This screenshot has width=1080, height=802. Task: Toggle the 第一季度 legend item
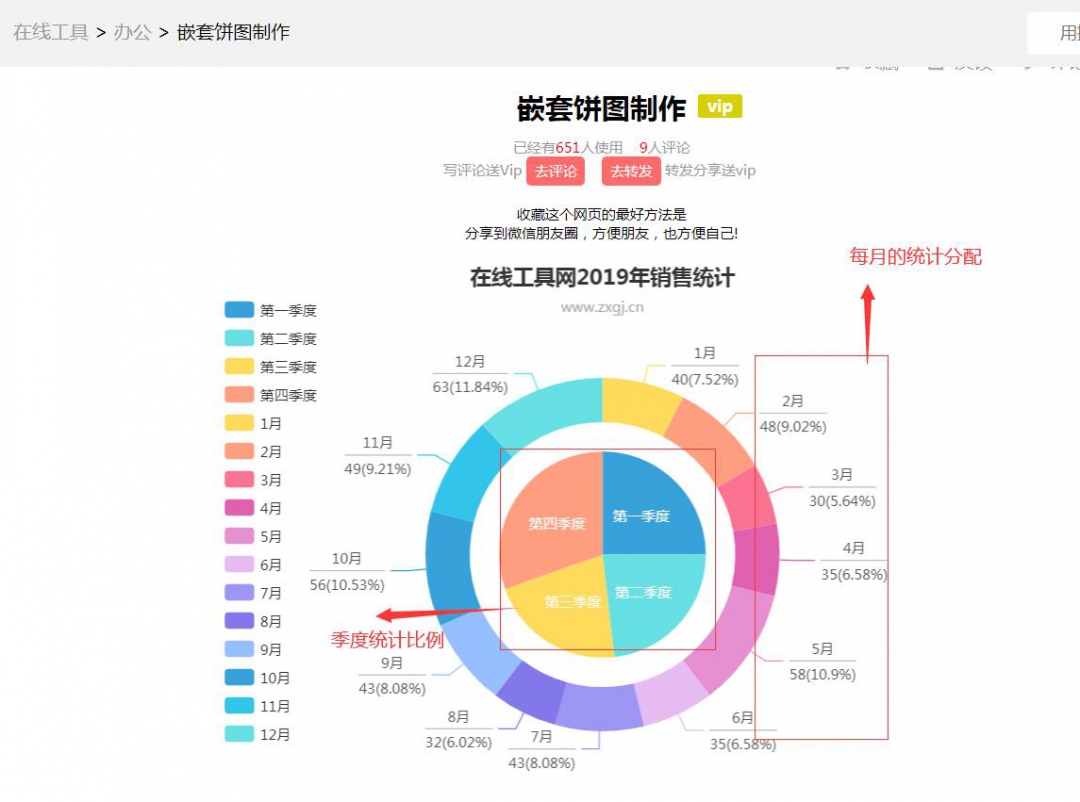(x=270, y=311)
